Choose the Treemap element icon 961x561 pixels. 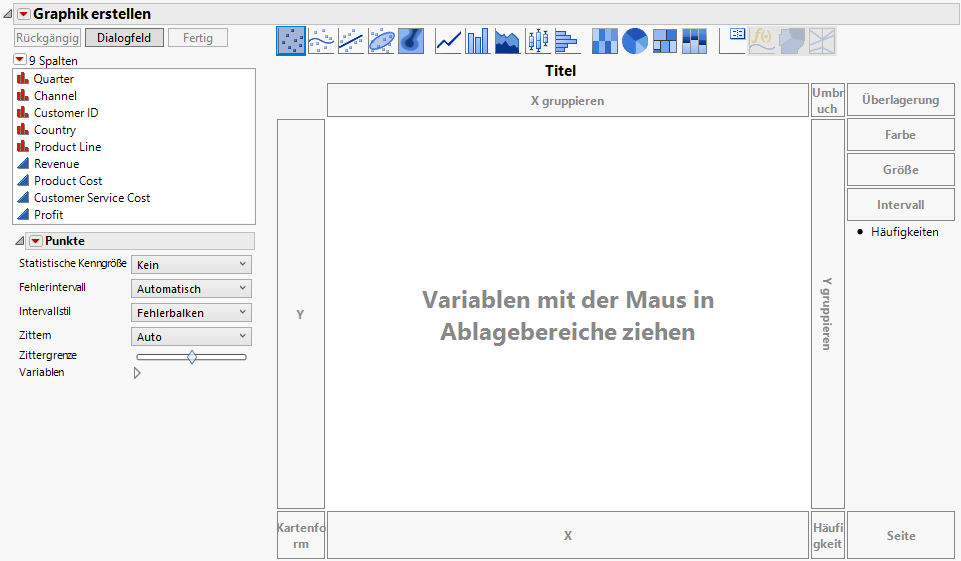[665, 41]
